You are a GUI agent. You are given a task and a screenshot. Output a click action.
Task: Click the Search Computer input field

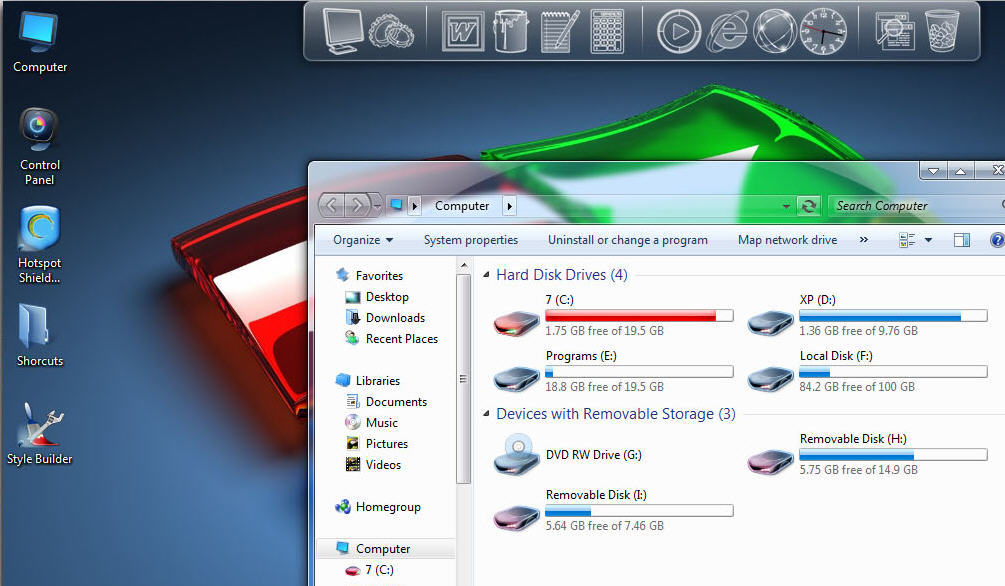click(910, 206)
